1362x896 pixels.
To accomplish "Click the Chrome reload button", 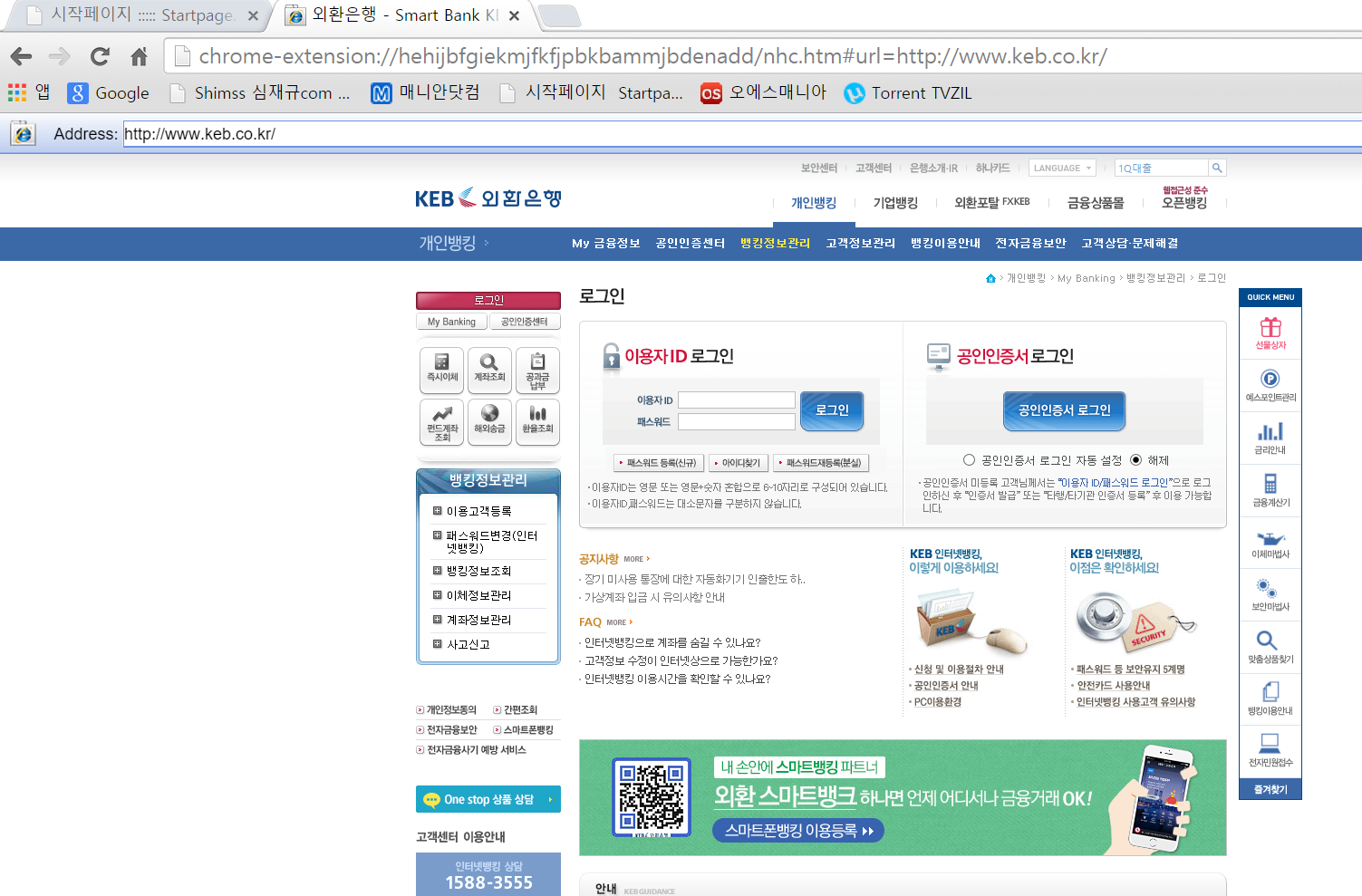I will click(x=100, y=56).
